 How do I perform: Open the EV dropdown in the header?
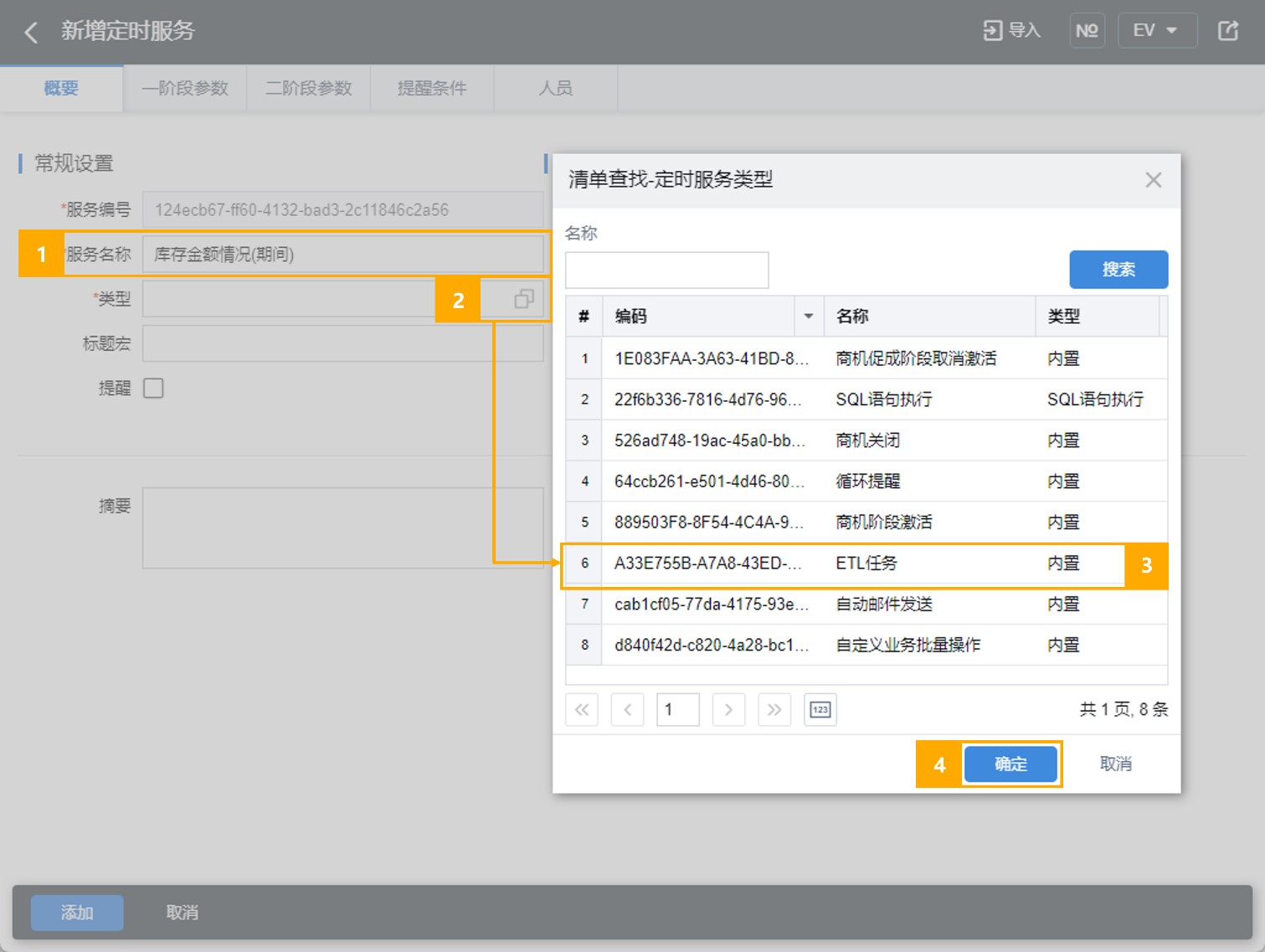coord(1156,31)
